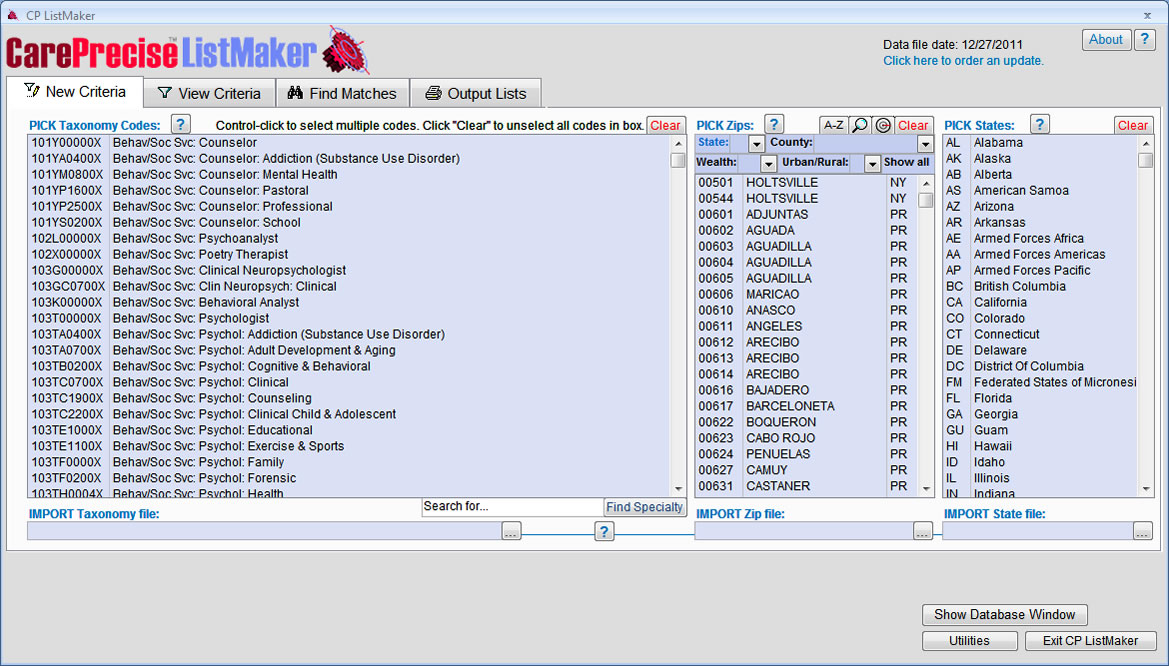Click the help icon beside About

coord(1144,40)
